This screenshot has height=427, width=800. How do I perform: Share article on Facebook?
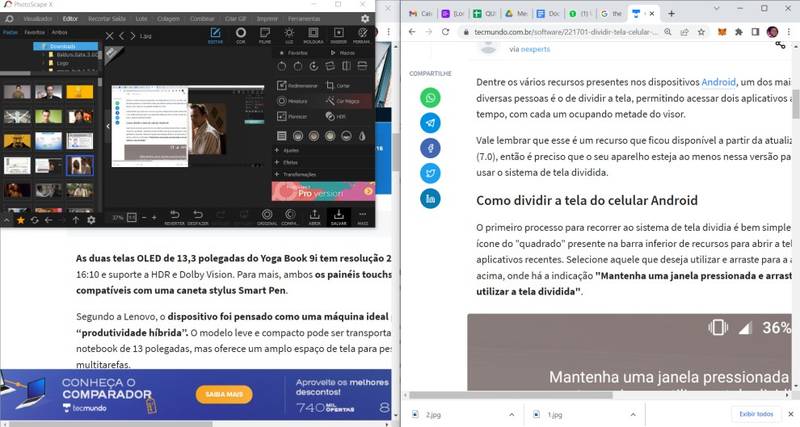[430, 148]
